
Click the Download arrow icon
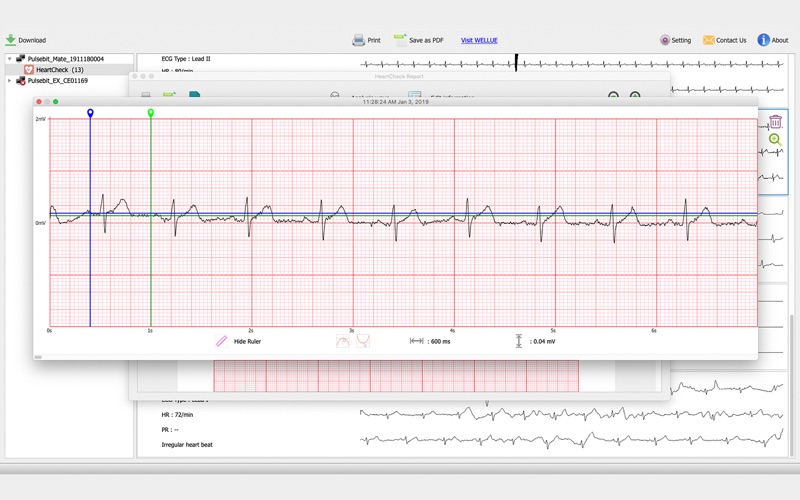click(x=10, y=40)
